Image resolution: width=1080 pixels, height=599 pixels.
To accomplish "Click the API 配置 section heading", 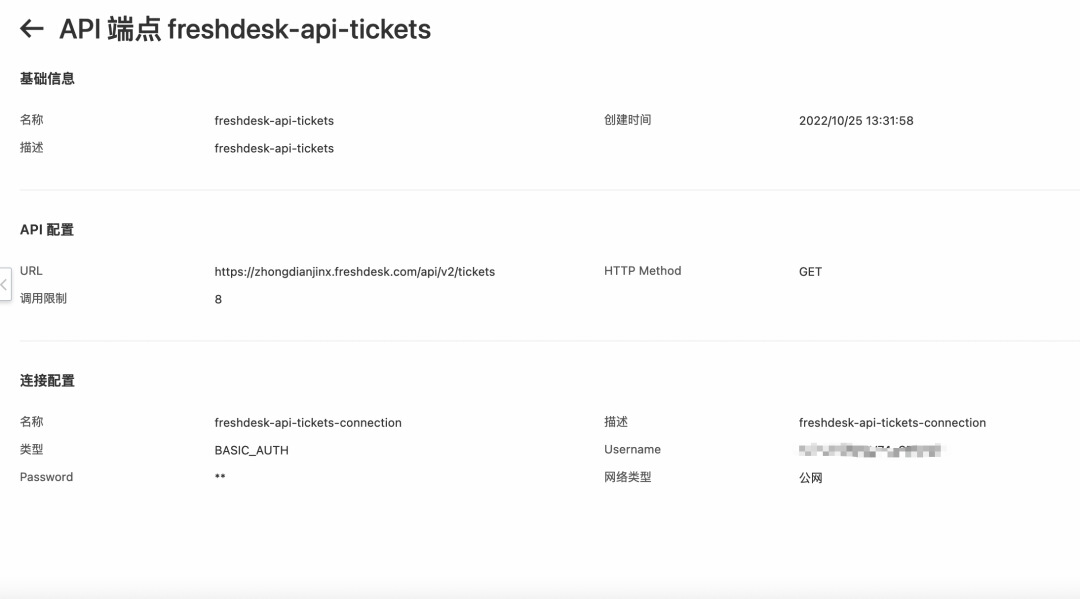I will point(47,229).
